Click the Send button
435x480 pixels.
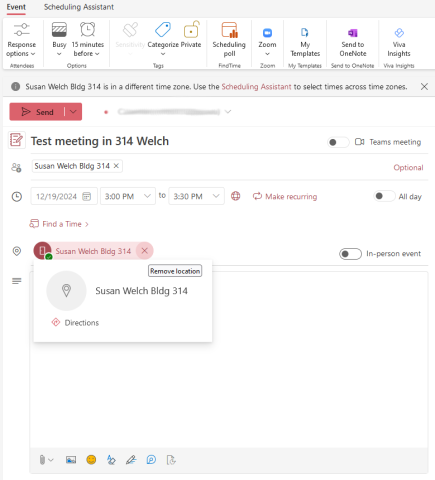pyautogui.click(x=37, y=112)
